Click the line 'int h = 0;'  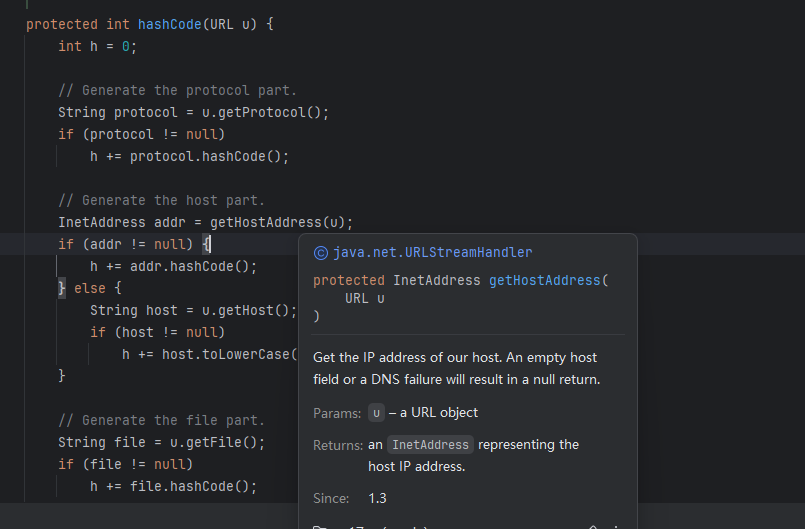[98, 46]
